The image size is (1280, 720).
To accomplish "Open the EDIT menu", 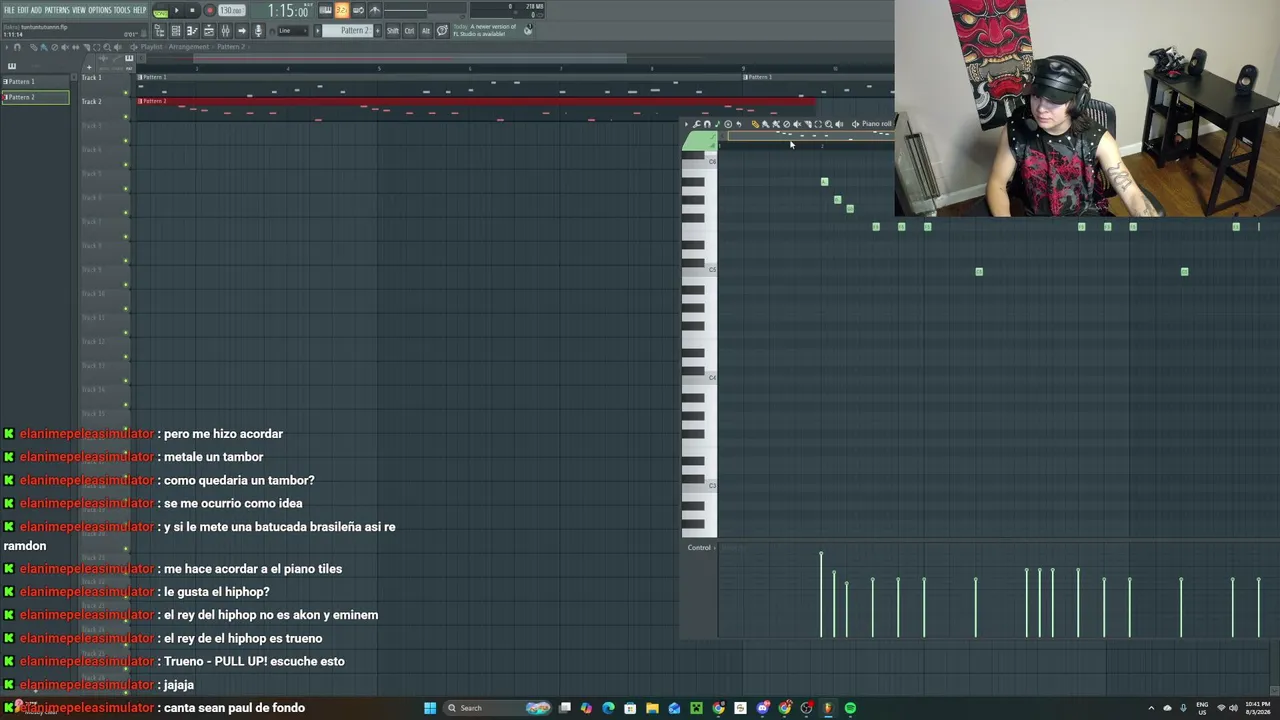I will tap(23, 10).
